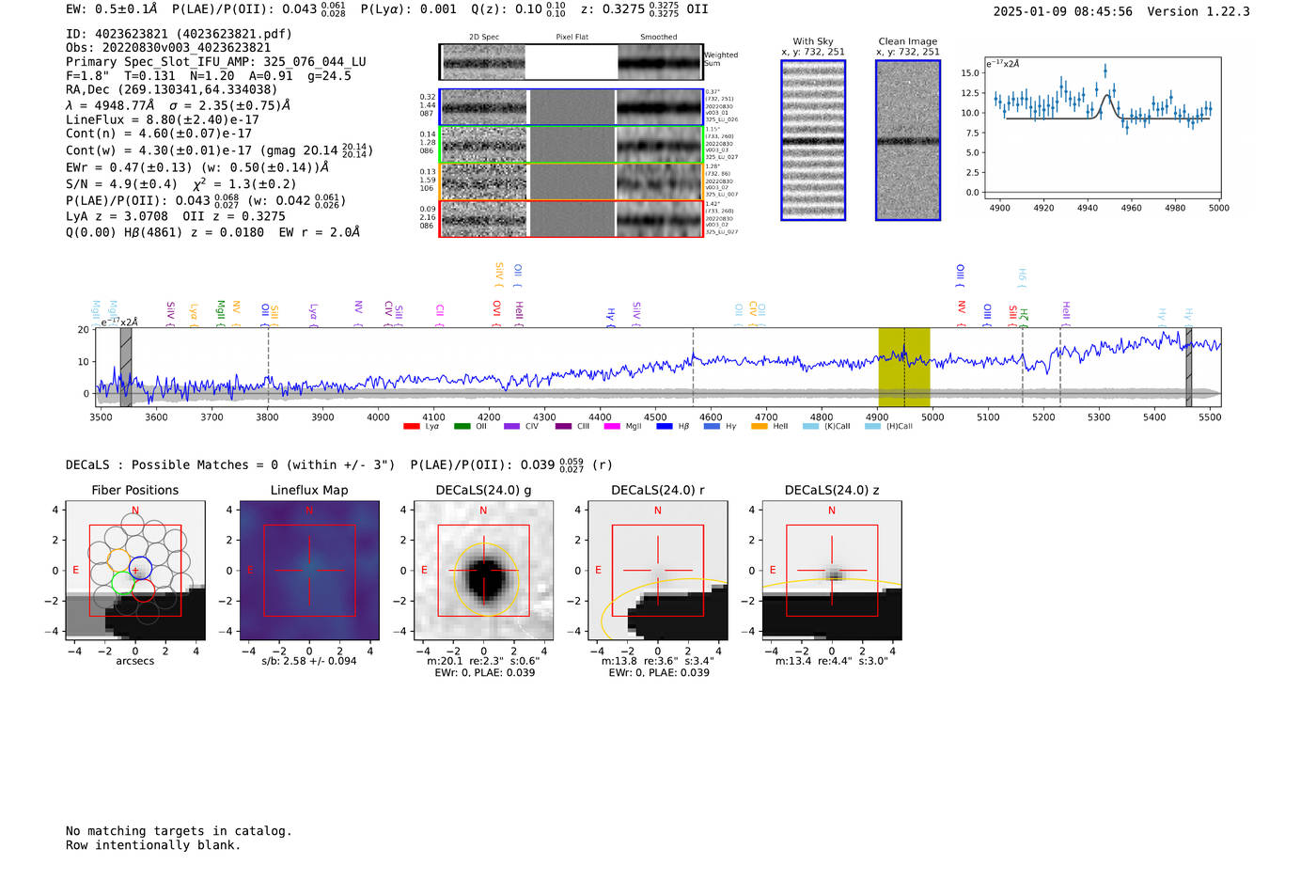Click the (H)CaII legend swatch

pyautogui.click(x=872, y=426)
